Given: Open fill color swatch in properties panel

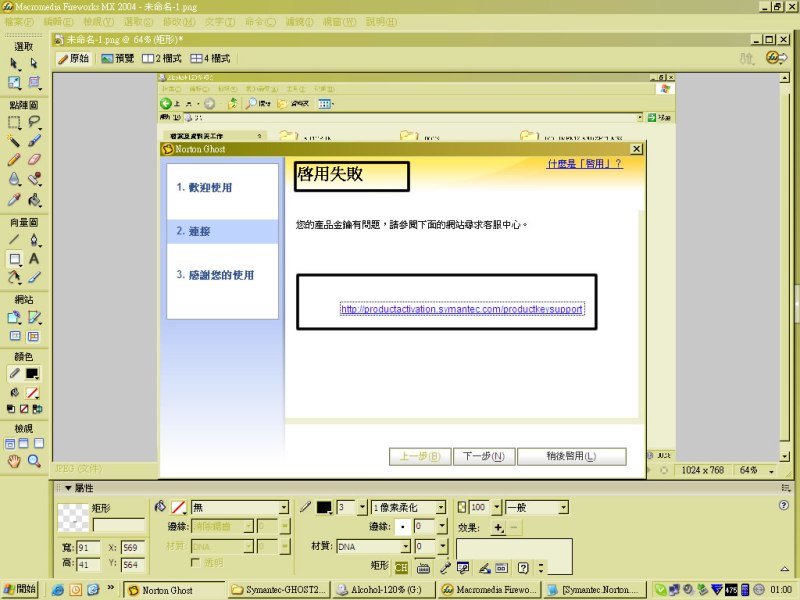Looking at the screenshot, I should (178, 507).
